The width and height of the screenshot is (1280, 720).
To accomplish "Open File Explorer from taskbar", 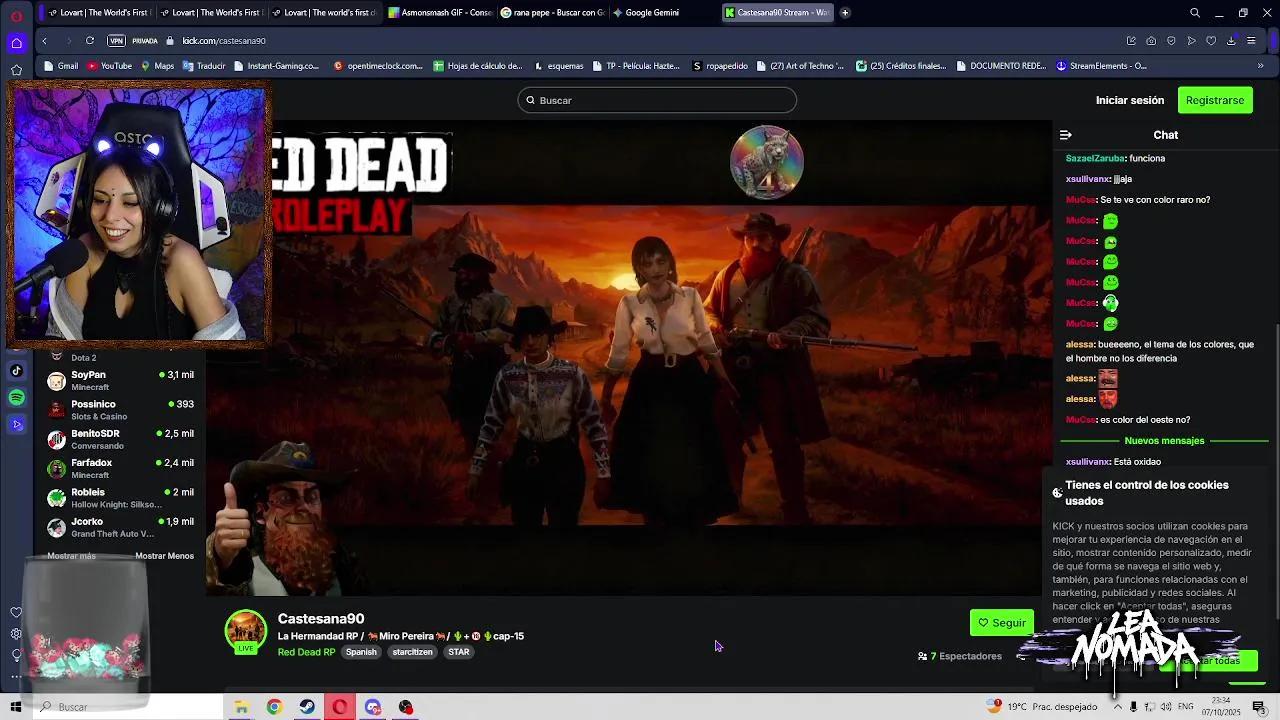I will [x=241, y=707].
